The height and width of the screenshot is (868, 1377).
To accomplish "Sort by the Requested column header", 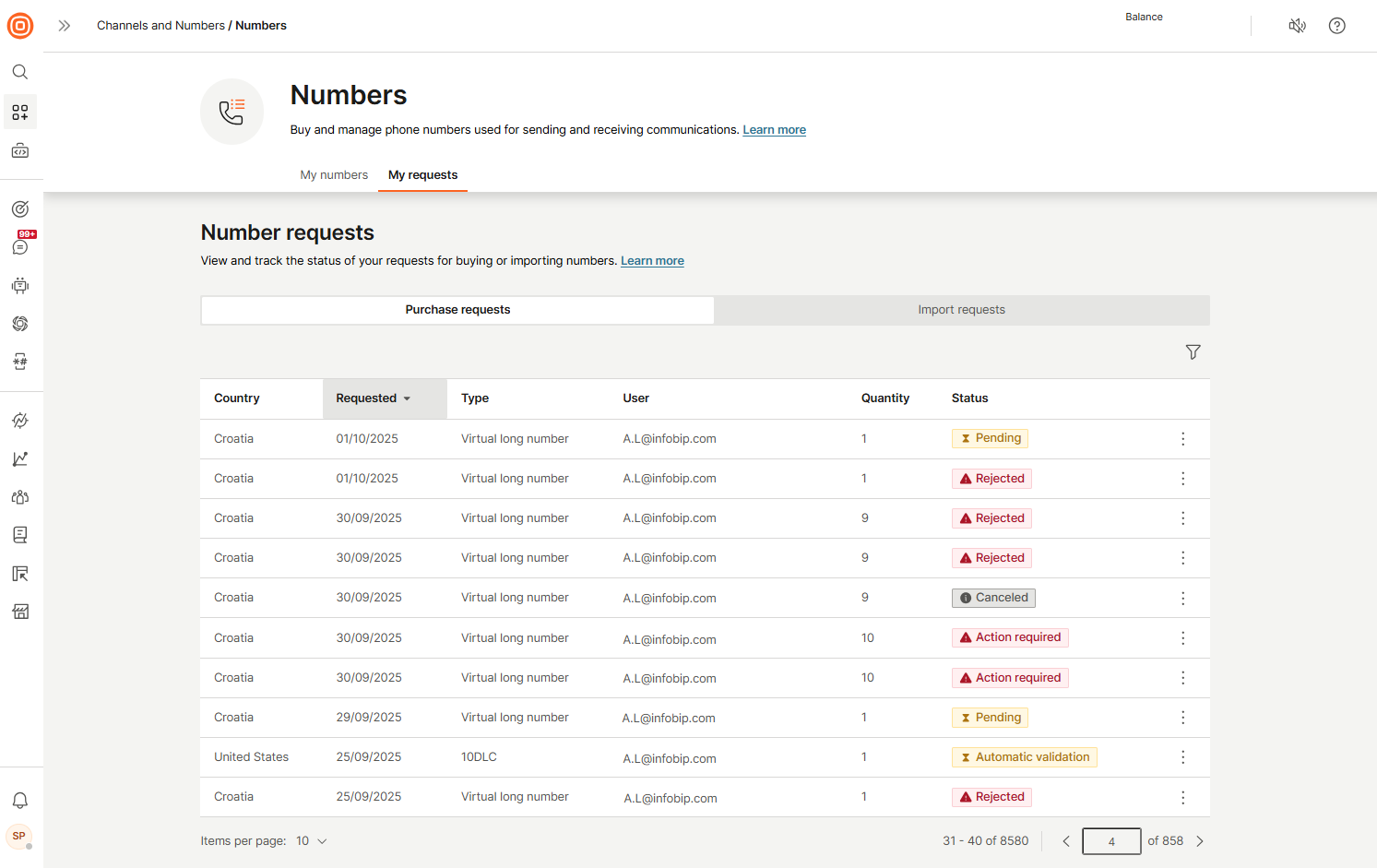I will click(374, 398).
